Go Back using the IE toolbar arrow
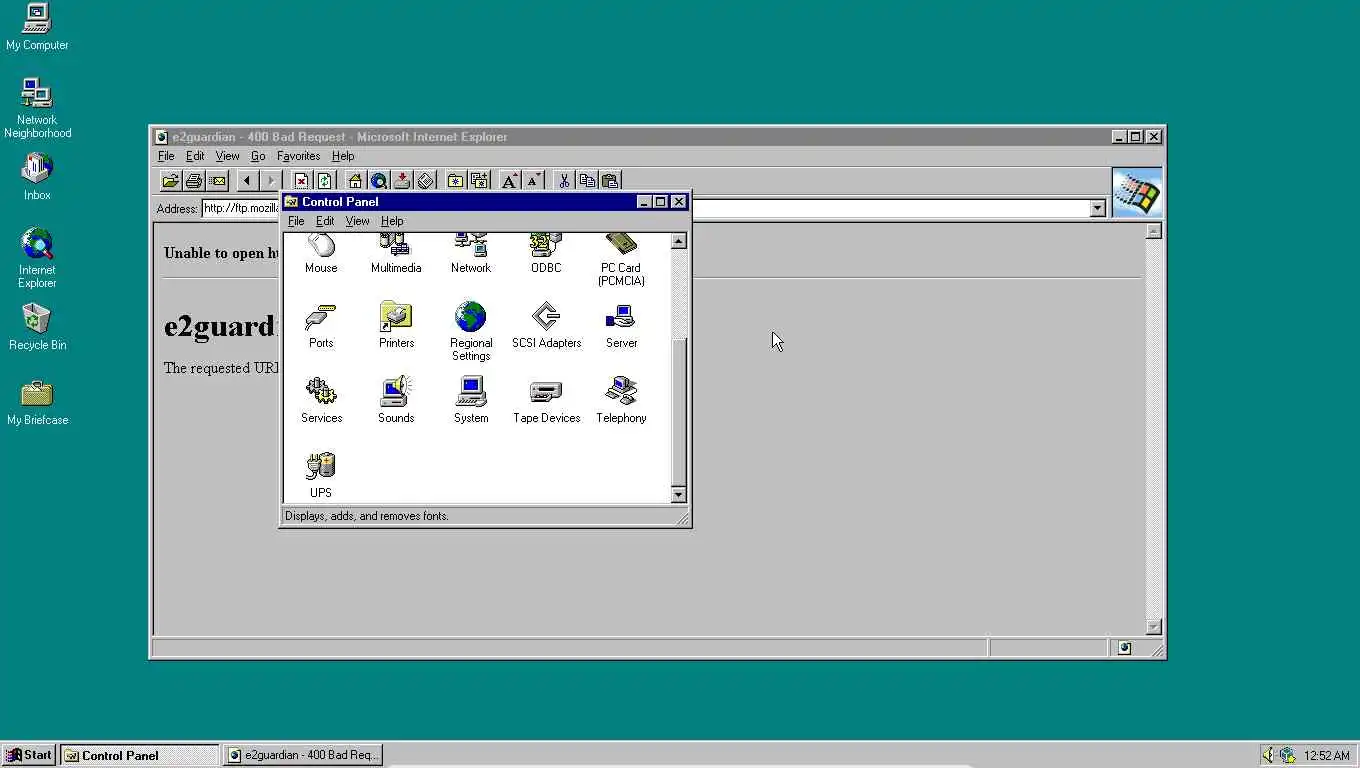1360x768 pixels. [247, 180]
